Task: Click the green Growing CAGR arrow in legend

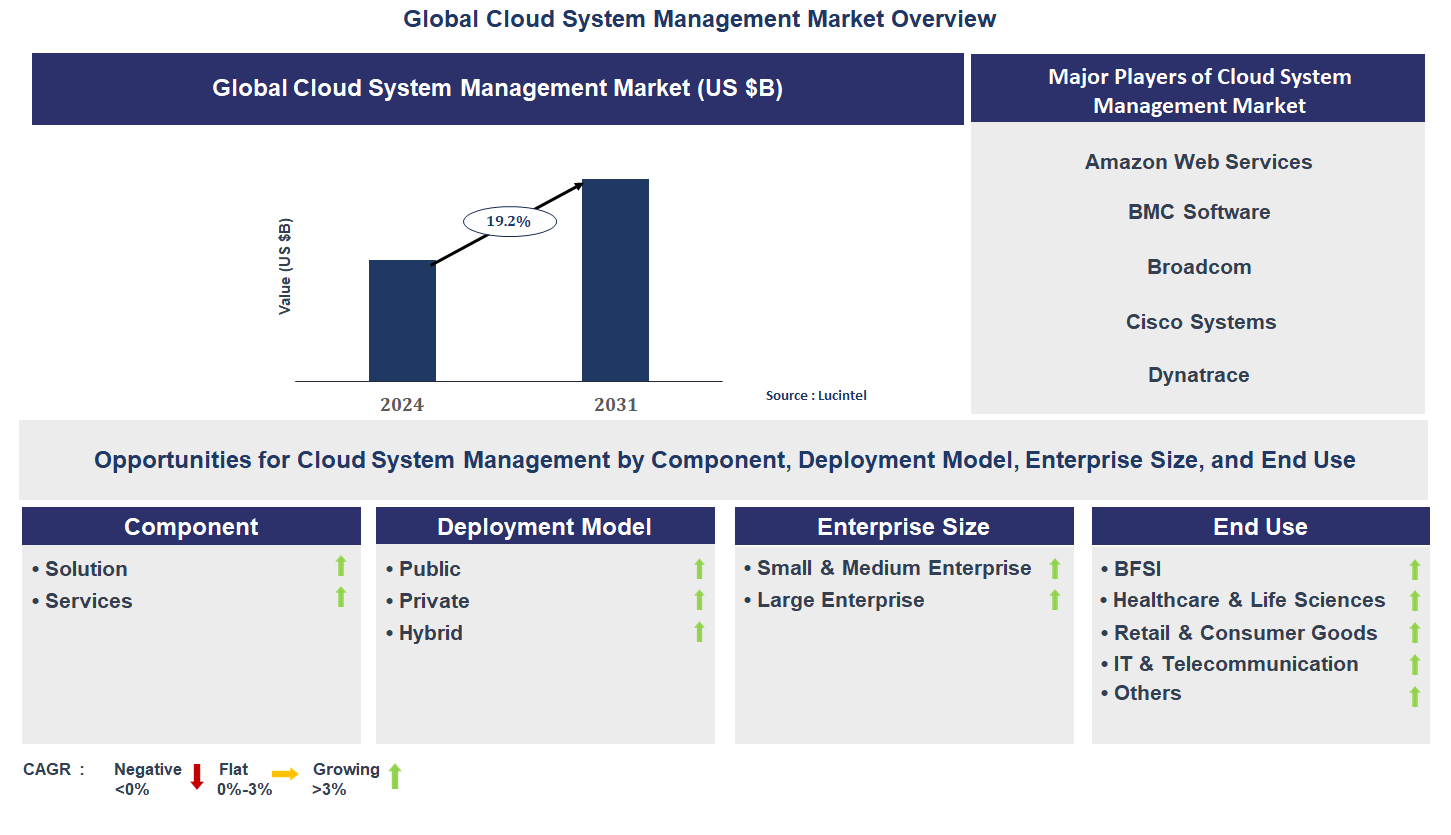Action: click(x=394, y=776)
